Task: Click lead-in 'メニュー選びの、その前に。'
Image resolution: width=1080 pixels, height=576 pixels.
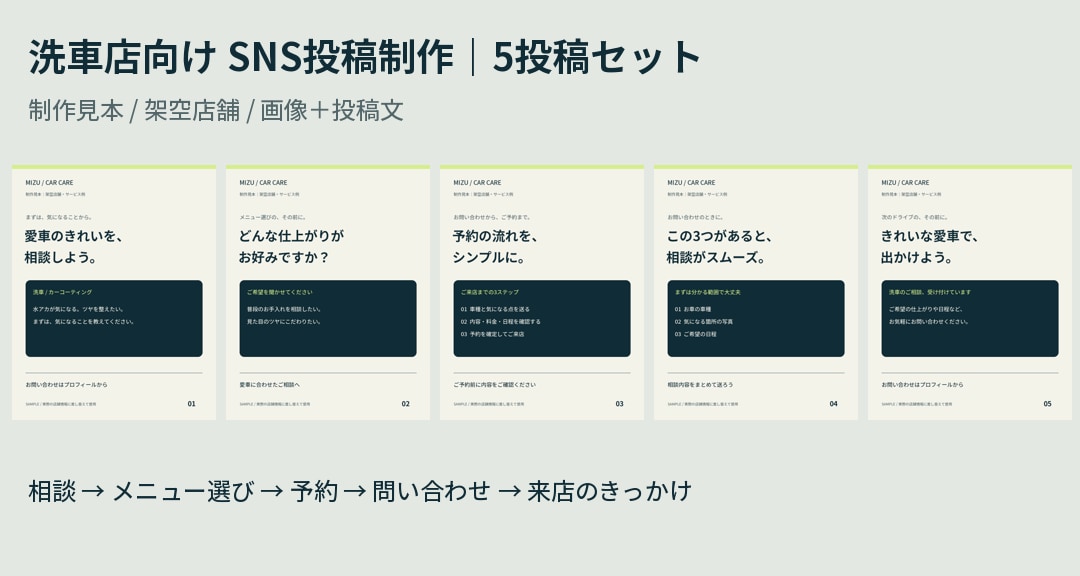Action: click(x=273, y=217)
